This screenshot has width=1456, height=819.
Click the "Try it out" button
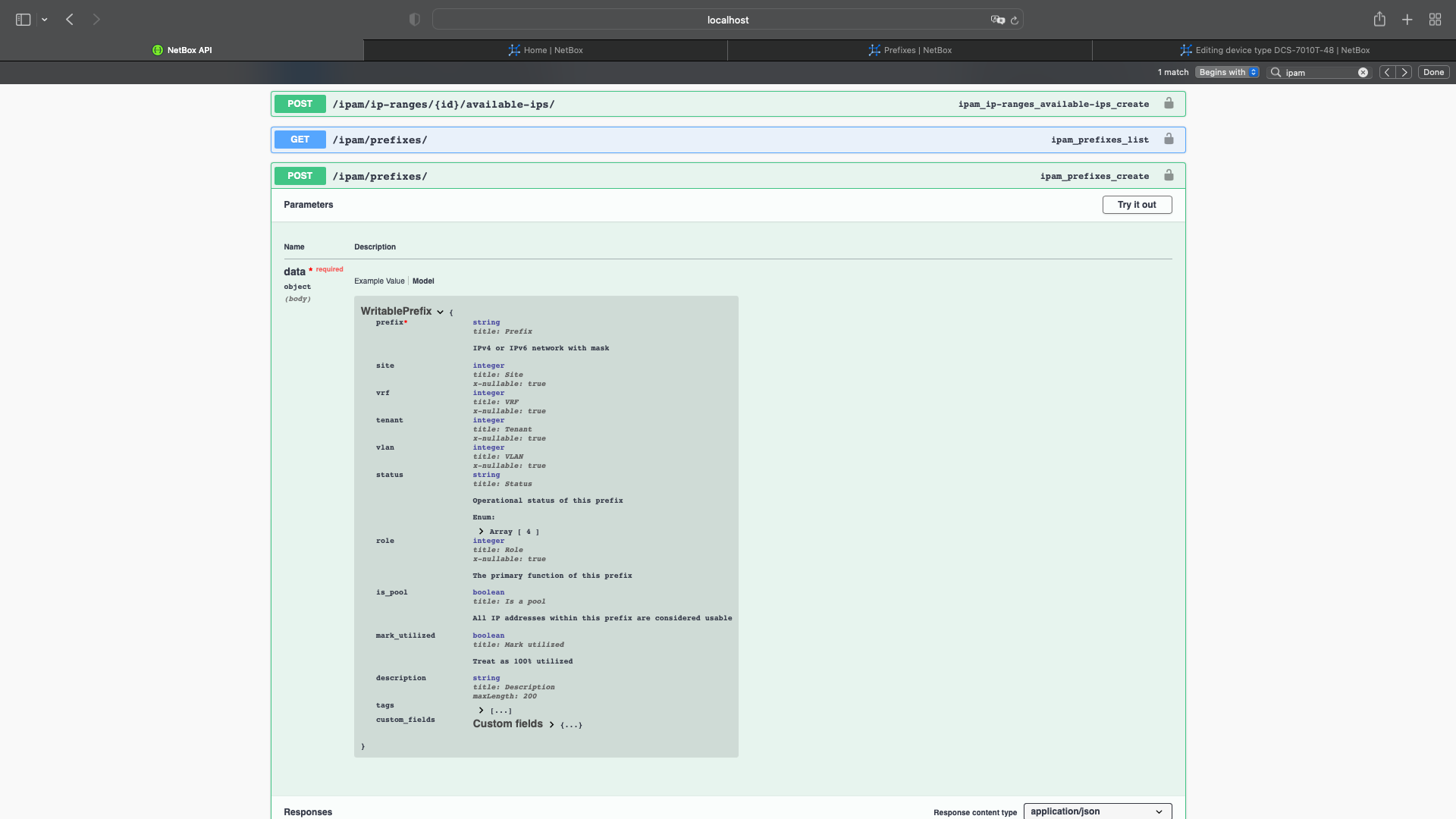[1137, 204]
